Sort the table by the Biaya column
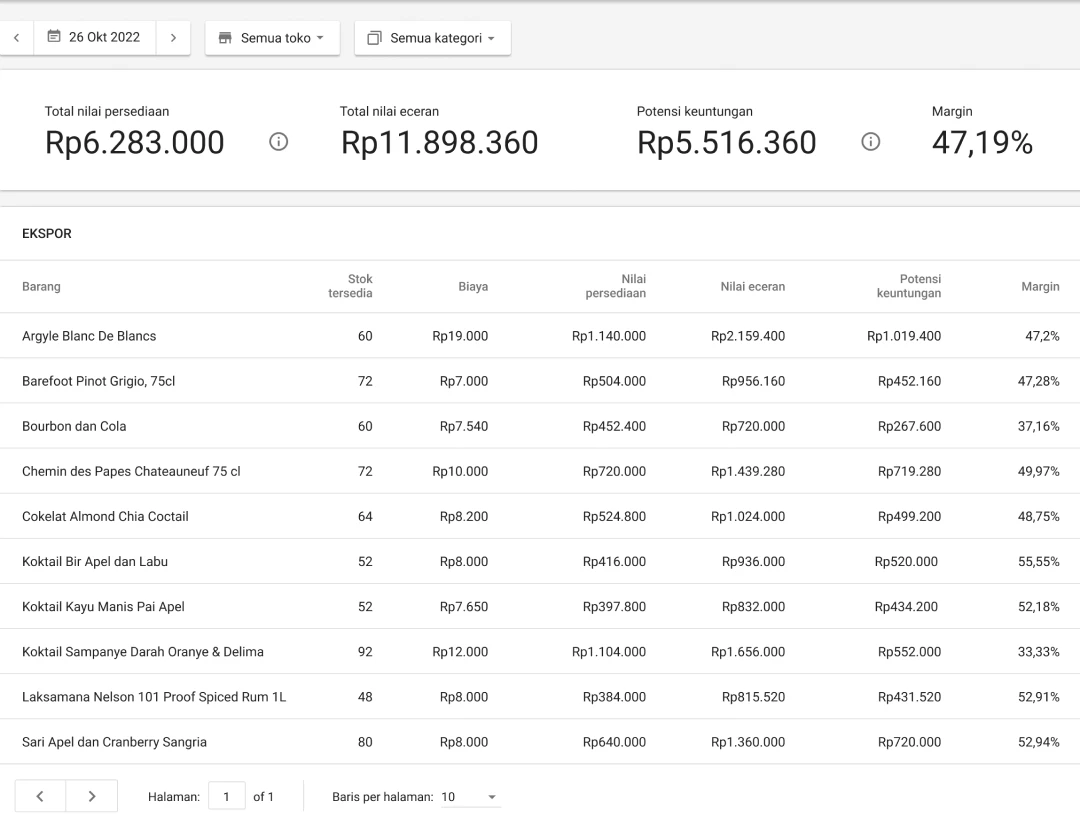Viewport: 1080px width, 822px height. (x=472, y=287)
